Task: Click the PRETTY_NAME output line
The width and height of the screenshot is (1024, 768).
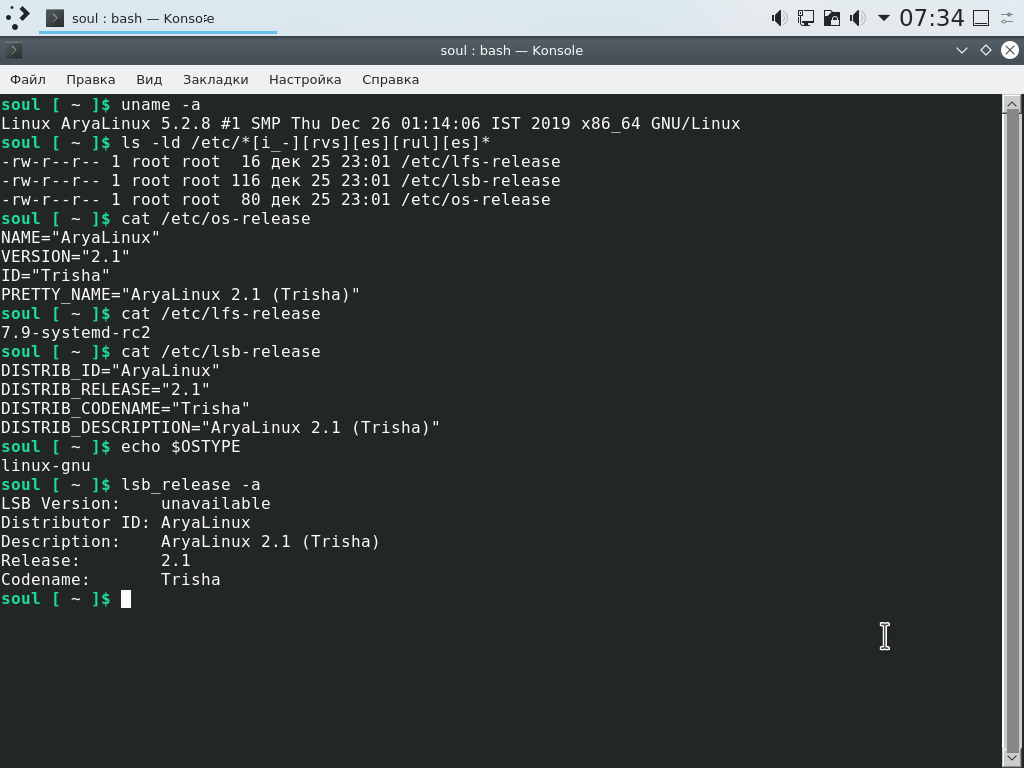Action: tap(180, 294)
